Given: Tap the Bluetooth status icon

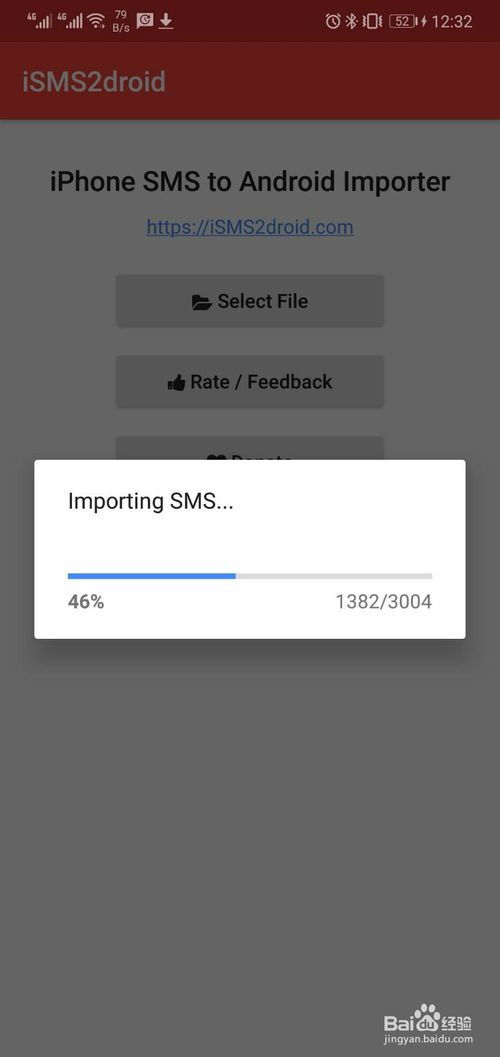Looking at the screenshot, I should tap(351, 22).
